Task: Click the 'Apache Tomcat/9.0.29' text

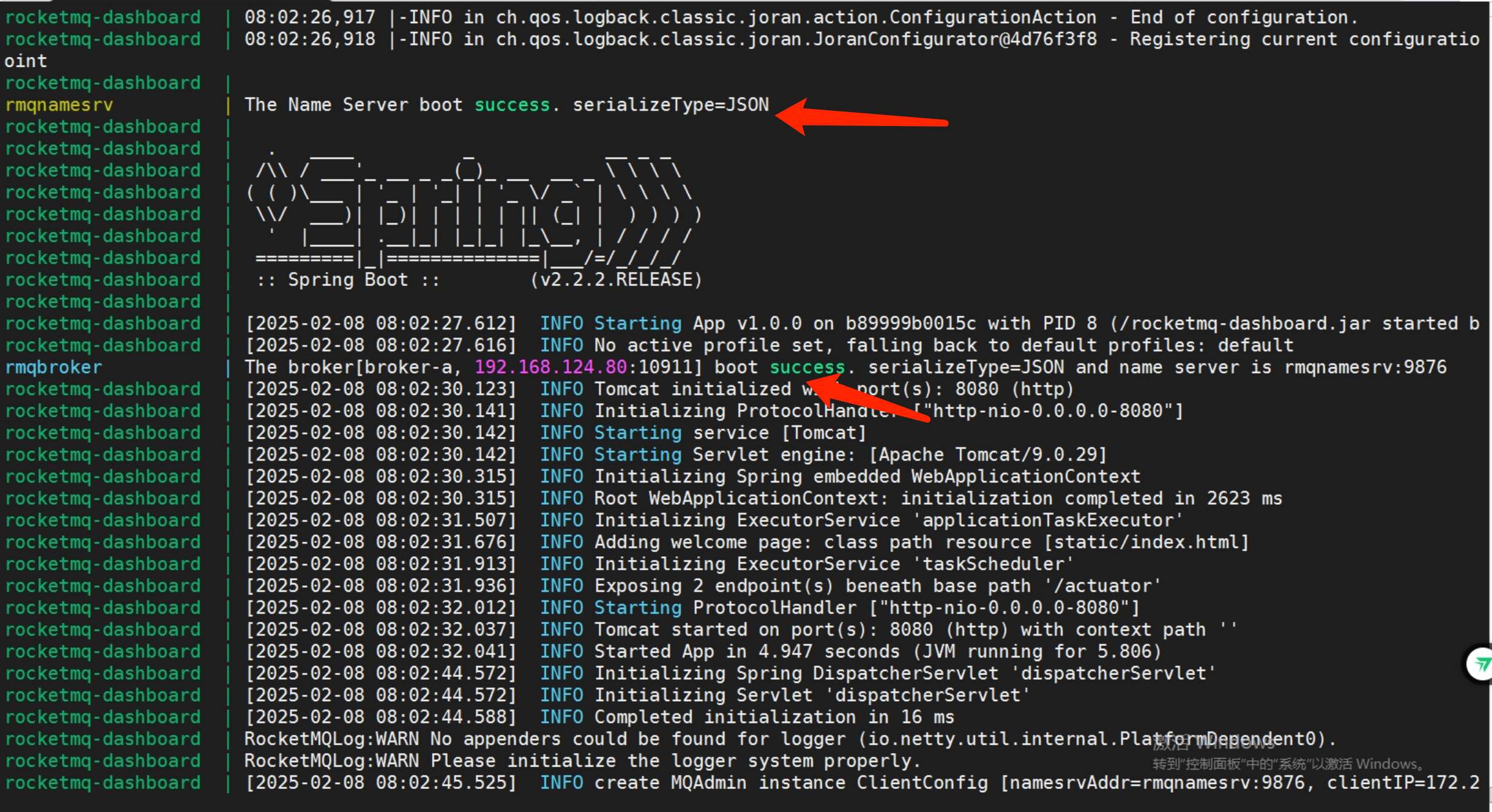Action: pyautogui.click(x=988, y=454)
